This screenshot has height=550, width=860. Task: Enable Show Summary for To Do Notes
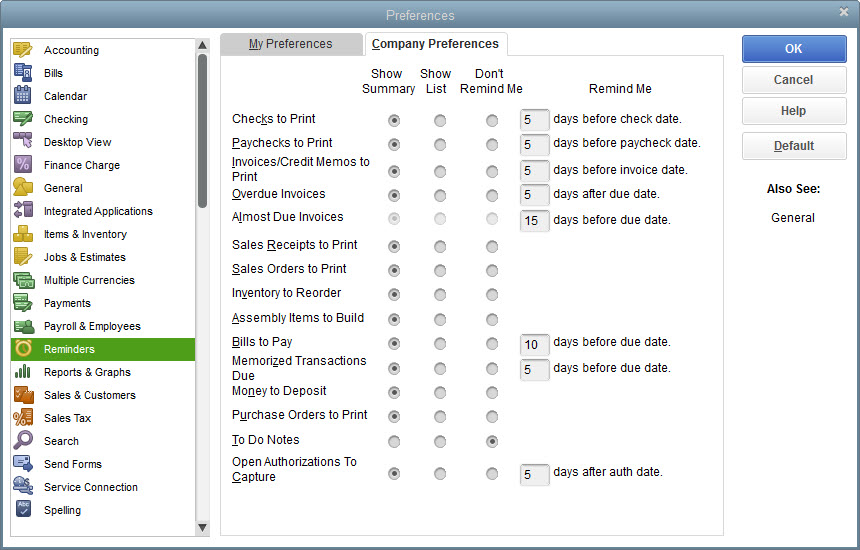(x=394, y=441)
